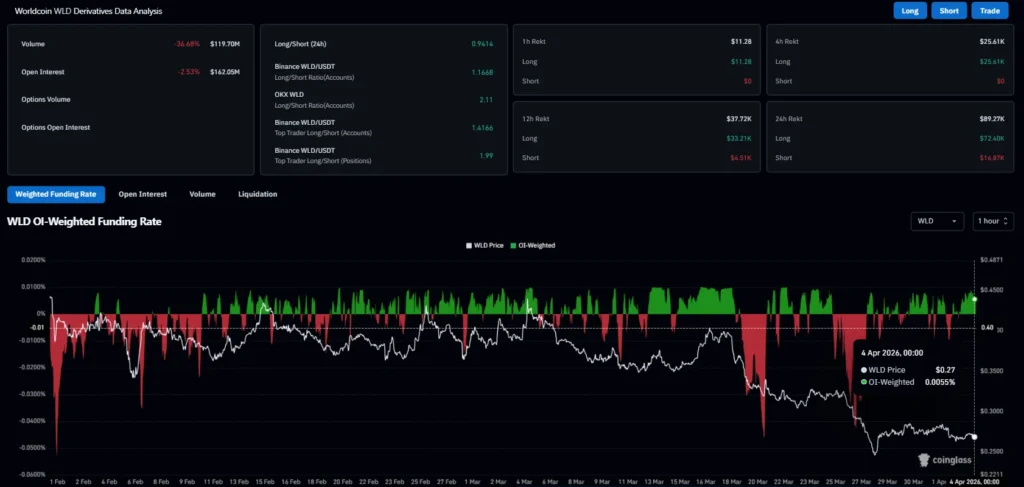Switch to the Liquidation tab
Screen dimensions: 1024x487
coord(257,194)
